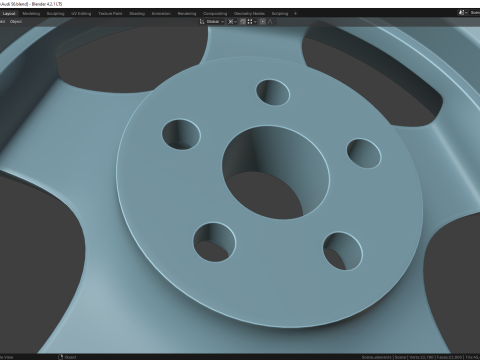Toggle the snapping magnet button
480x360 pixels.
pyautogui.click(x=243, y=21)
